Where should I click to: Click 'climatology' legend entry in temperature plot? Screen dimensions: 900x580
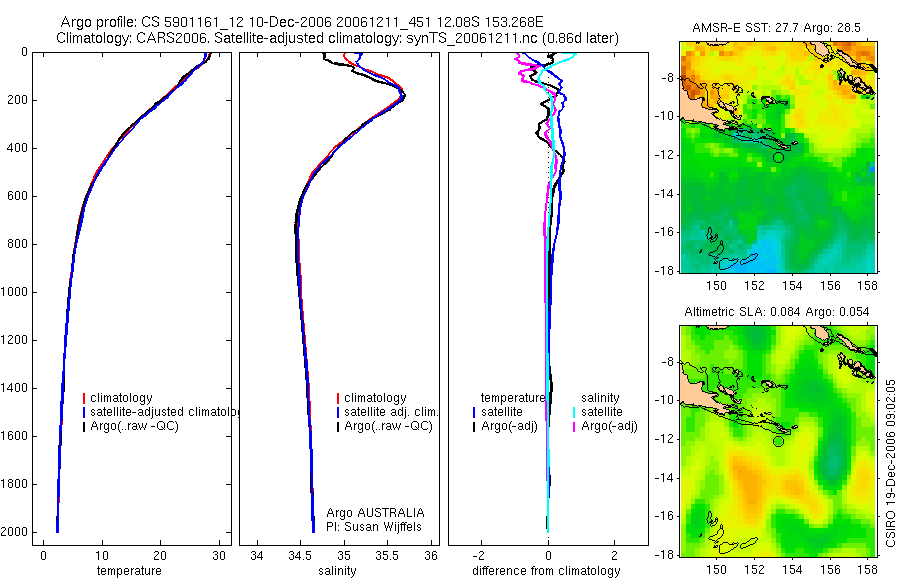point(121,398)
